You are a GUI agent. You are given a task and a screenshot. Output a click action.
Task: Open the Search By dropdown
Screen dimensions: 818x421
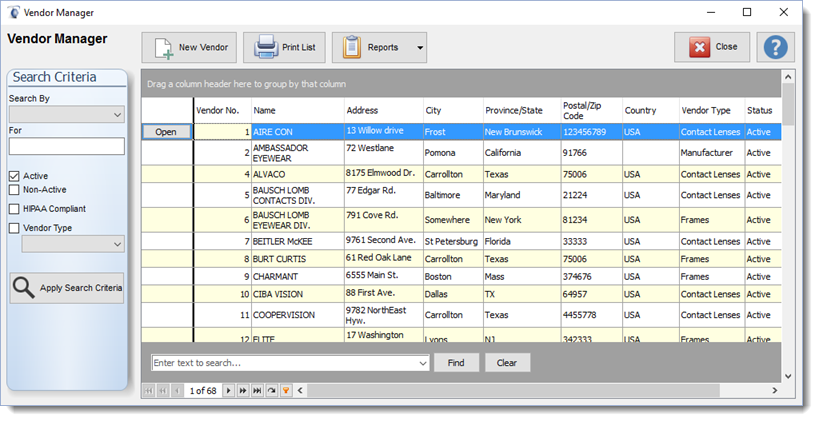point(67,114)
